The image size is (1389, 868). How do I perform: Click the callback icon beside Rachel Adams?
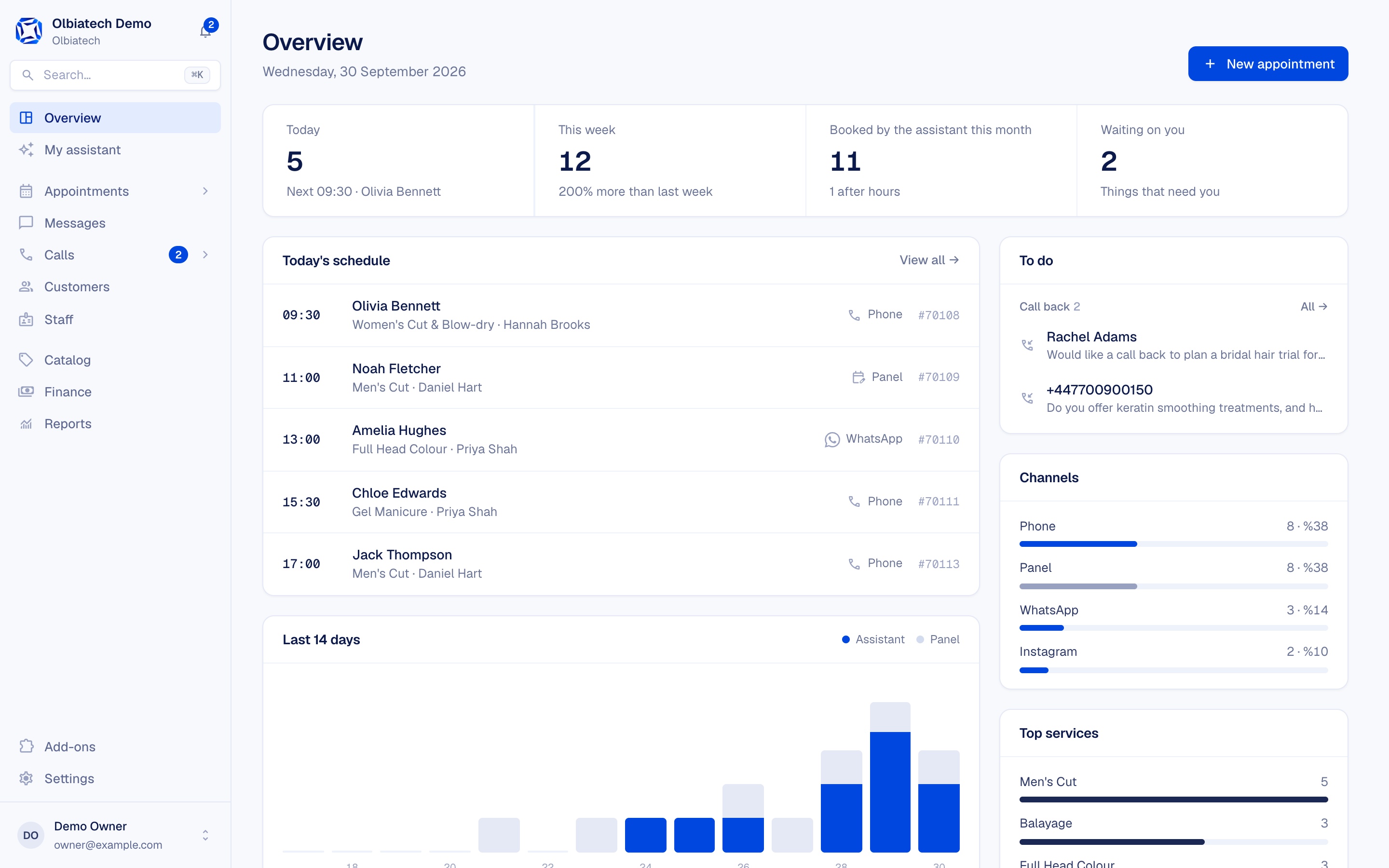point(1027,345)
